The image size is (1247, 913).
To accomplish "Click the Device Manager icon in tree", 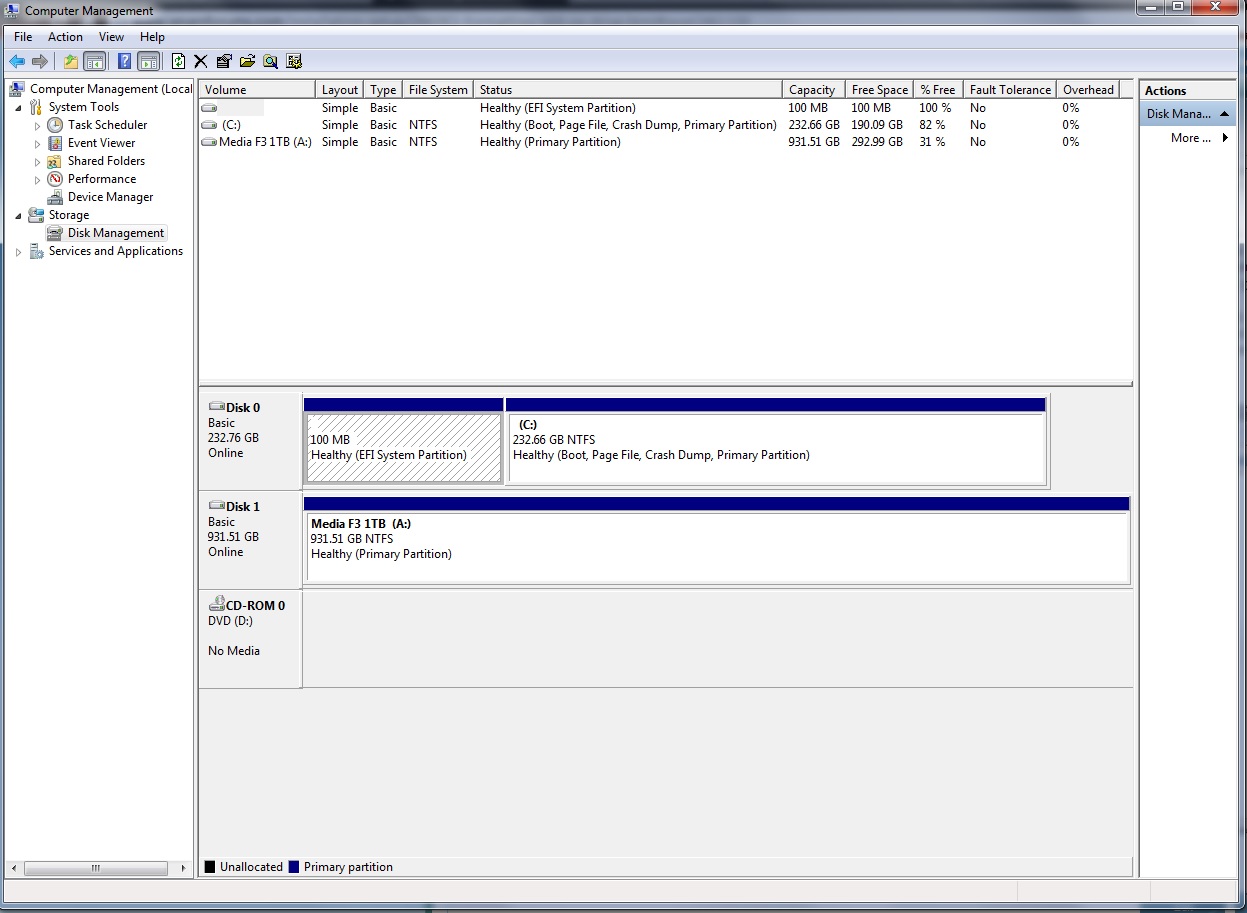I will tap(55, 197).
